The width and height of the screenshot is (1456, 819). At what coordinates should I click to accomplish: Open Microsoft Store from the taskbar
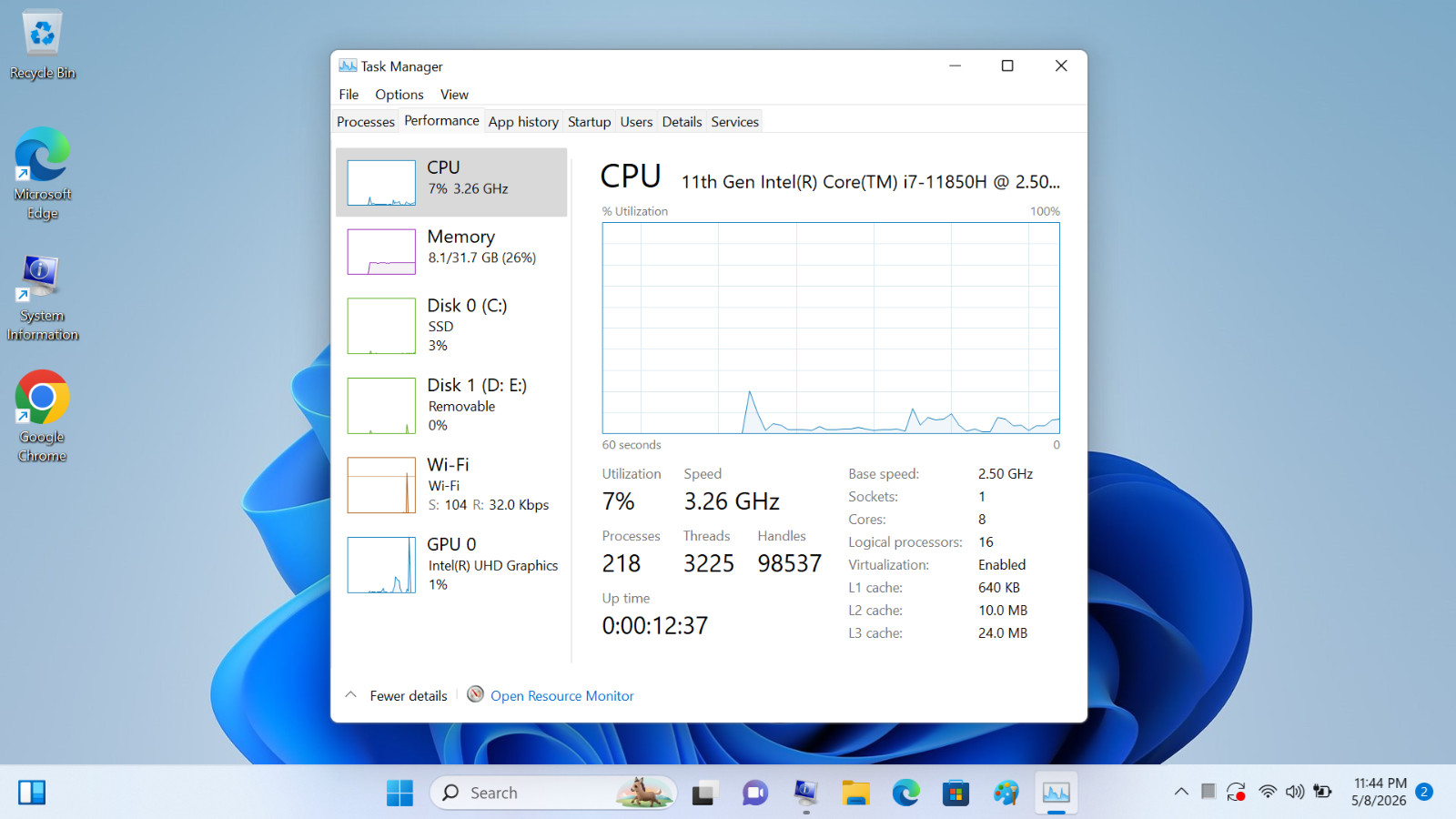pos(955,793)
